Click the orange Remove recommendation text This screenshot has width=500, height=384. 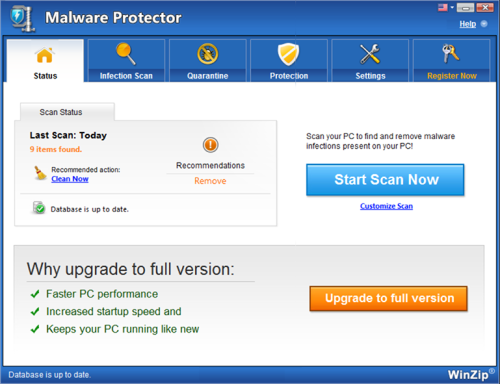click(x=210, y=181)
